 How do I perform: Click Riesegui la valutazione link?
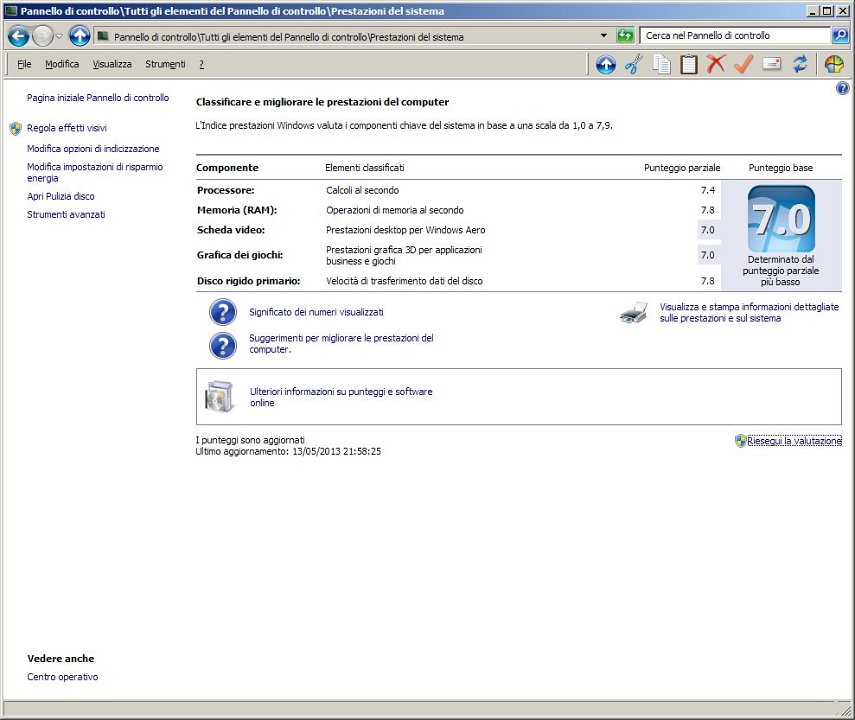coord(794,441)
